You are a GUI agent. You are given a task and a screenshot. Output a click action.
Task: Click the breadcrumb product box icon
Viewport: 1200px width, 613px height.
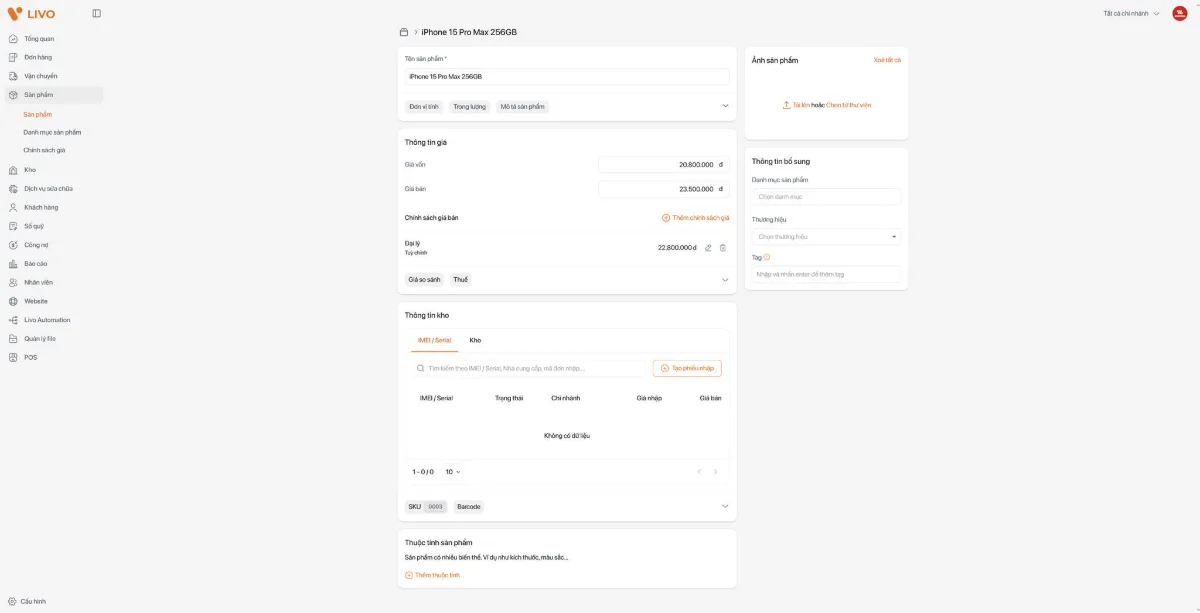(x=404, y=32)
